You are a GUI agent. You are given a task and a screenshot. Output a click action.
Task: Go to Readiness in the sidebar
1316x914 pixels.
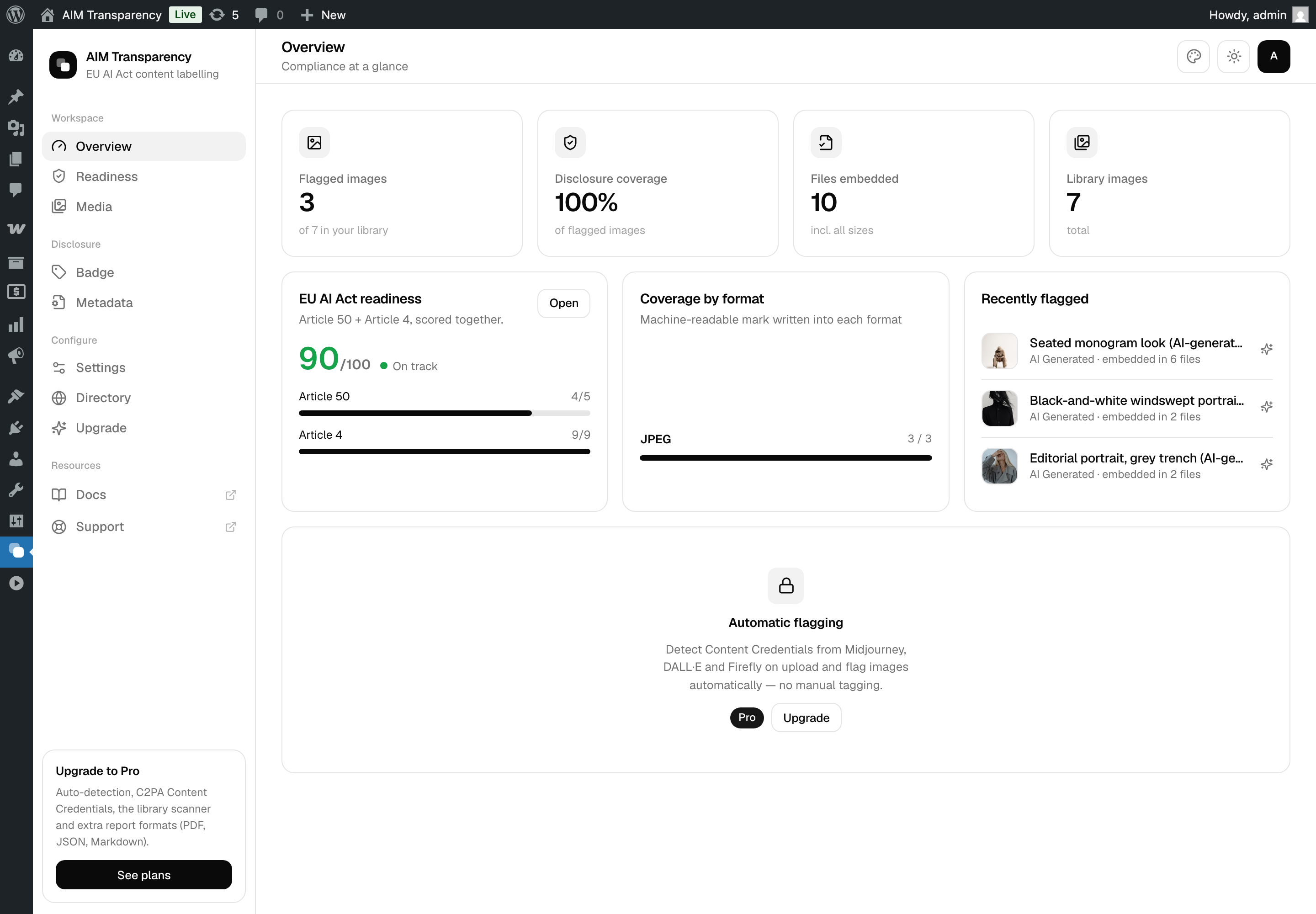point(144,176)
